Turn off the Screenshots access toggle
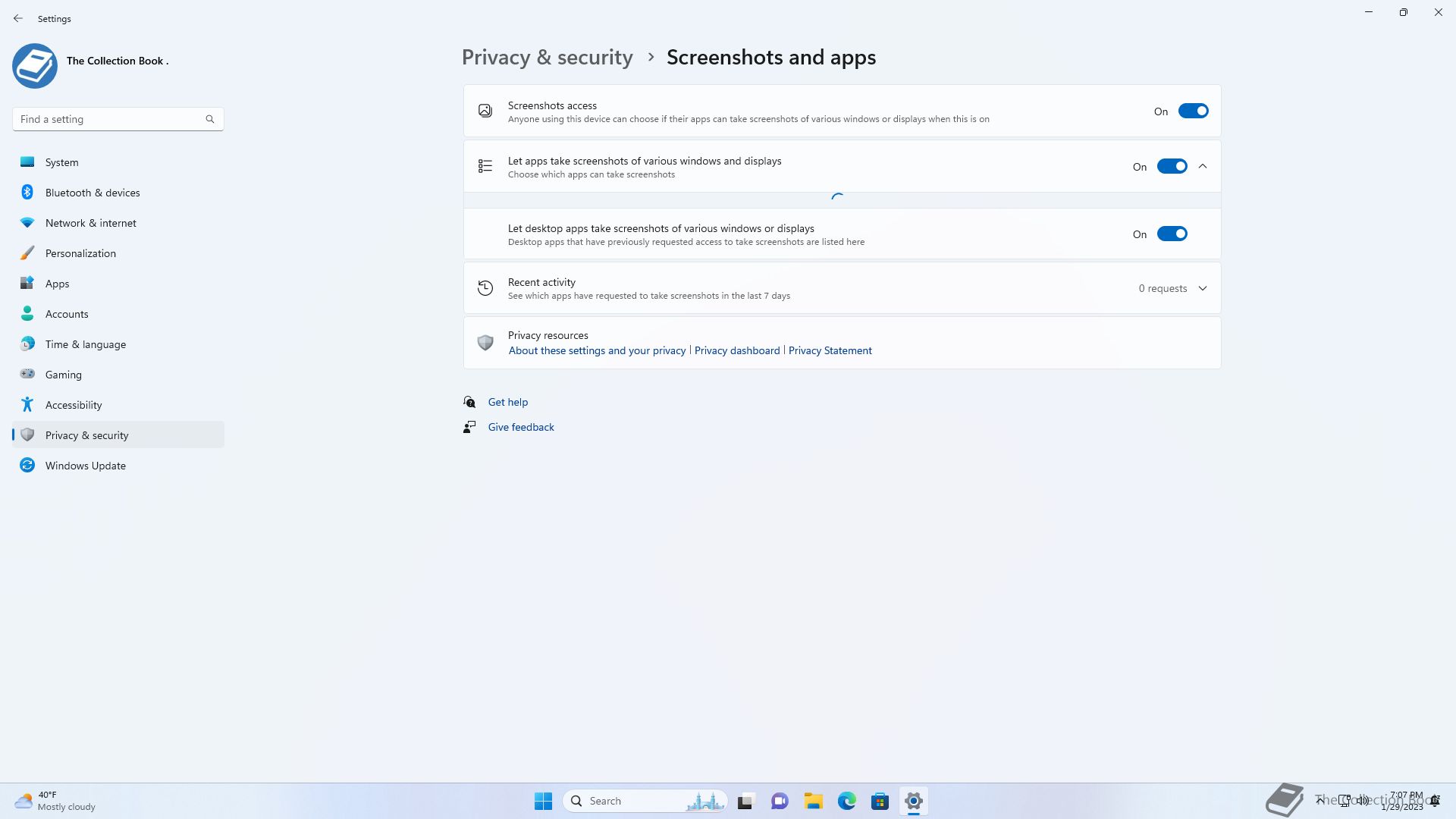1456x819 pixels. coord(1193,111)
